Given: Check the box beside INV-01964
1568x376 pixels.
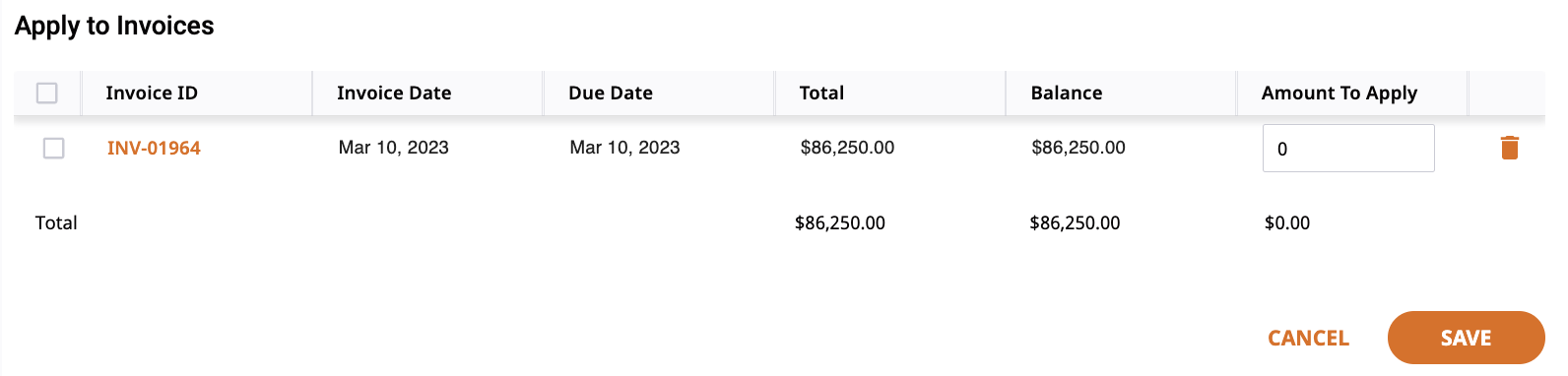Looking at the screenshot, I should pyautogui.click(x=53, y=148).
